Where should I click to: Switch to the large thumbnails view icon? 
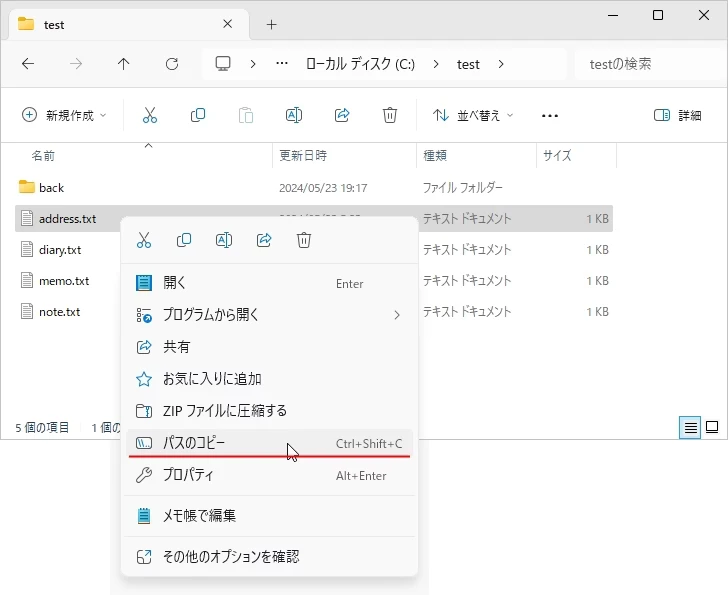(712, 427)
